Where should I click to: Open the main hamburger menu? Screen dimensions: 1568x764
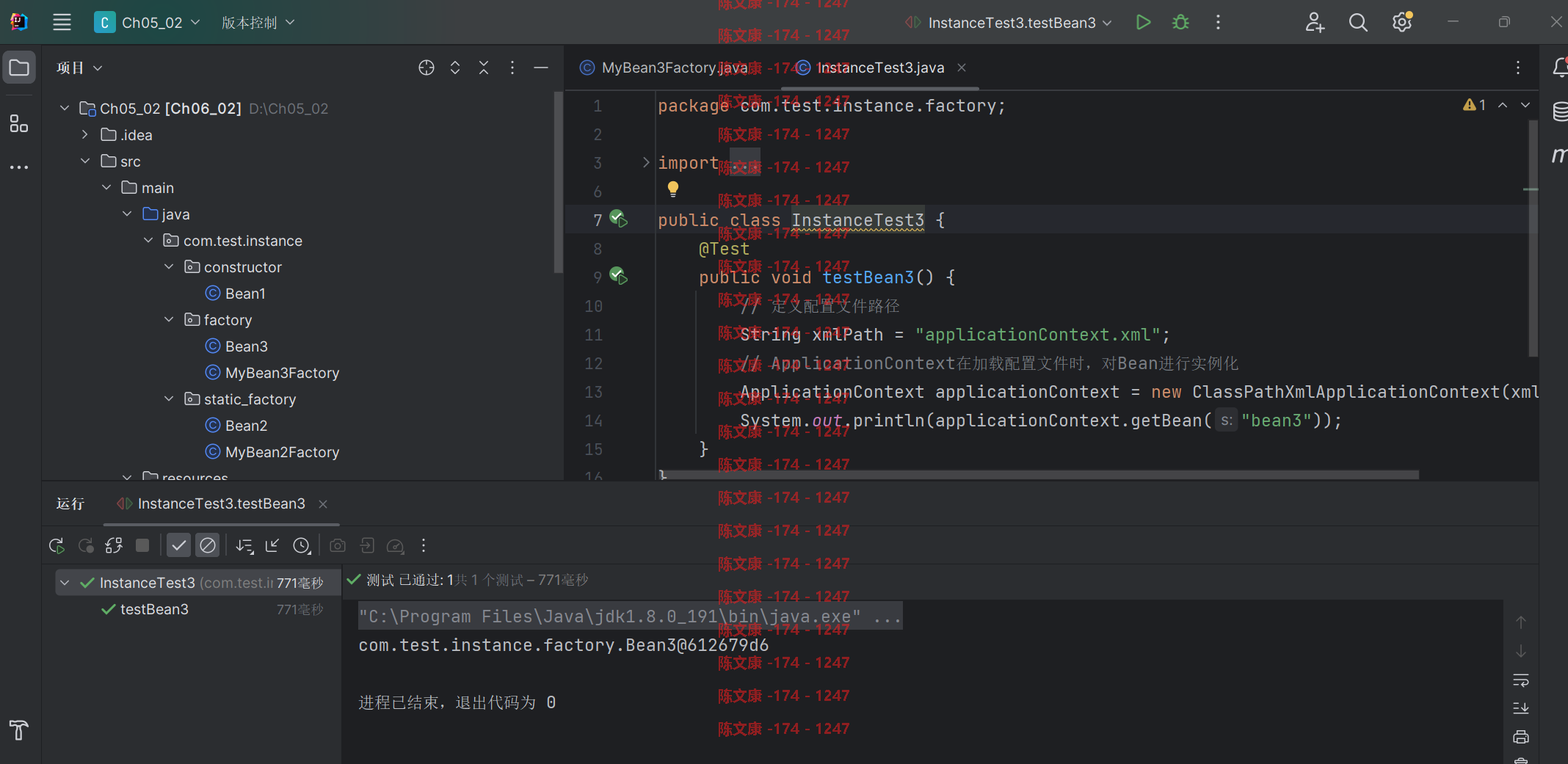click(62, 22)
